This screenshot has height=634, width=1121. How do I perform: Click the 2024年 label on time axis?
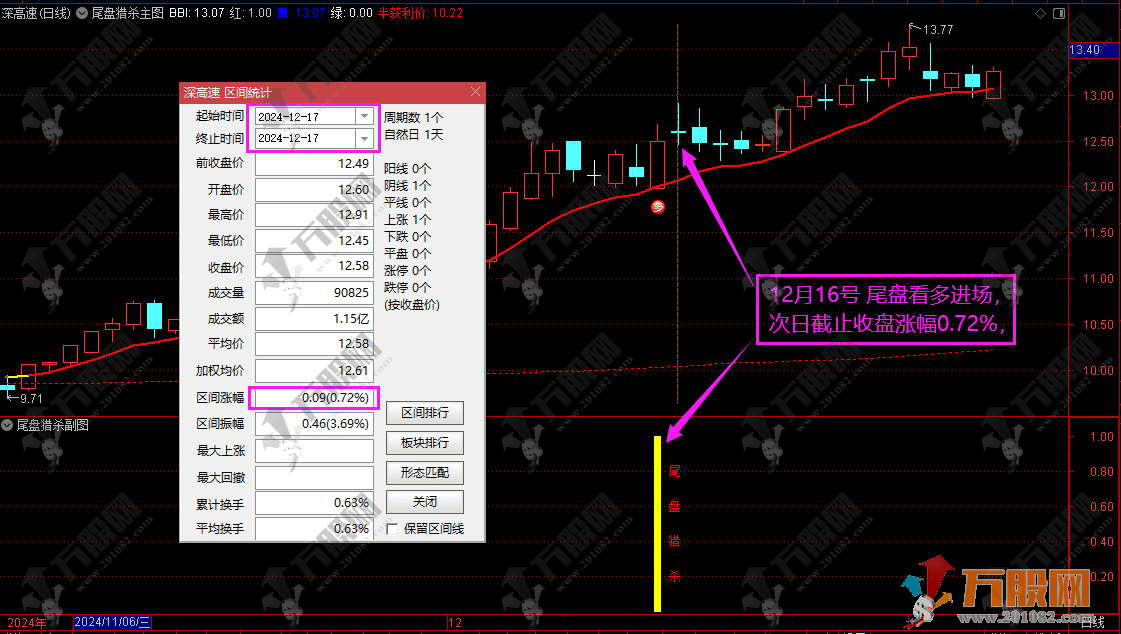coord(26,623)
